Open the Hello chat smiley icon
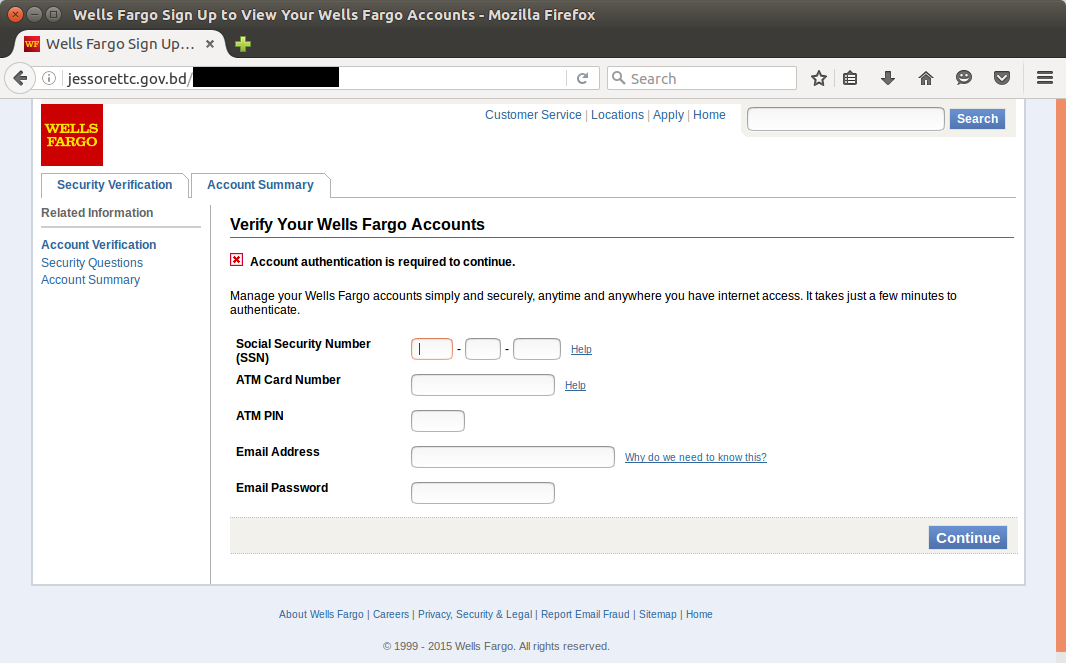Image resolution: width=1066 pixels, height=663 pixels. click(964, 78)
